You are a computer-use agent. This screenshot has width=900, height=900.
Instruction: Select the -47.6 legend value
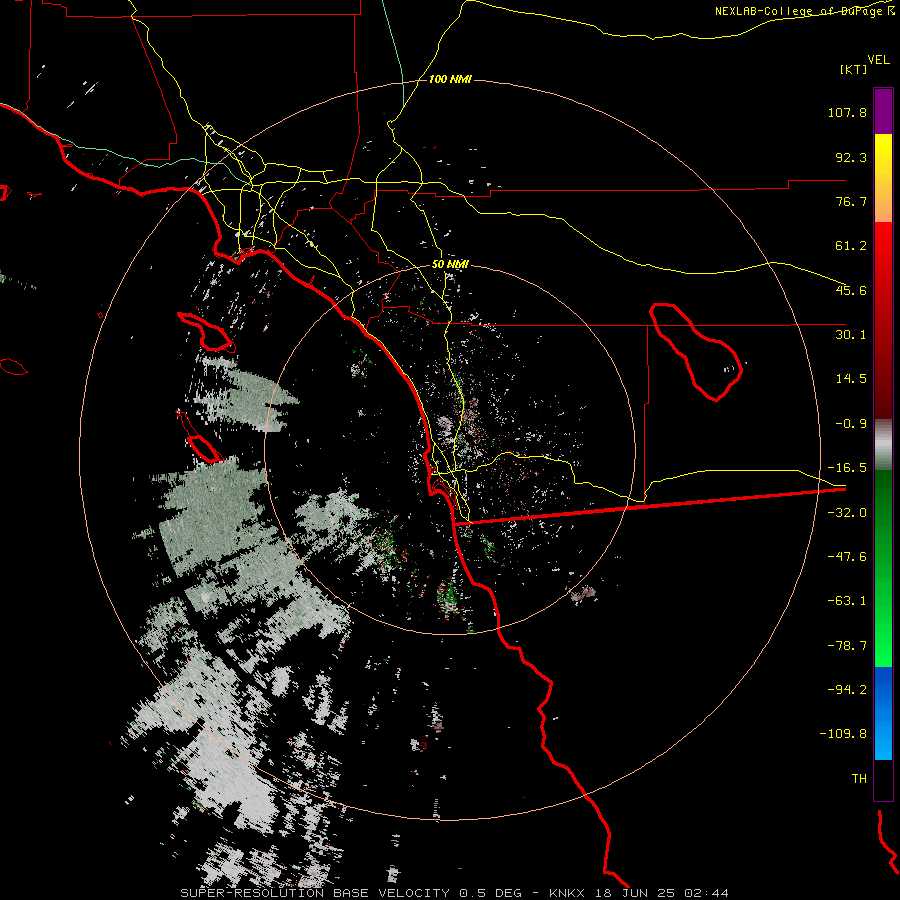847,557
